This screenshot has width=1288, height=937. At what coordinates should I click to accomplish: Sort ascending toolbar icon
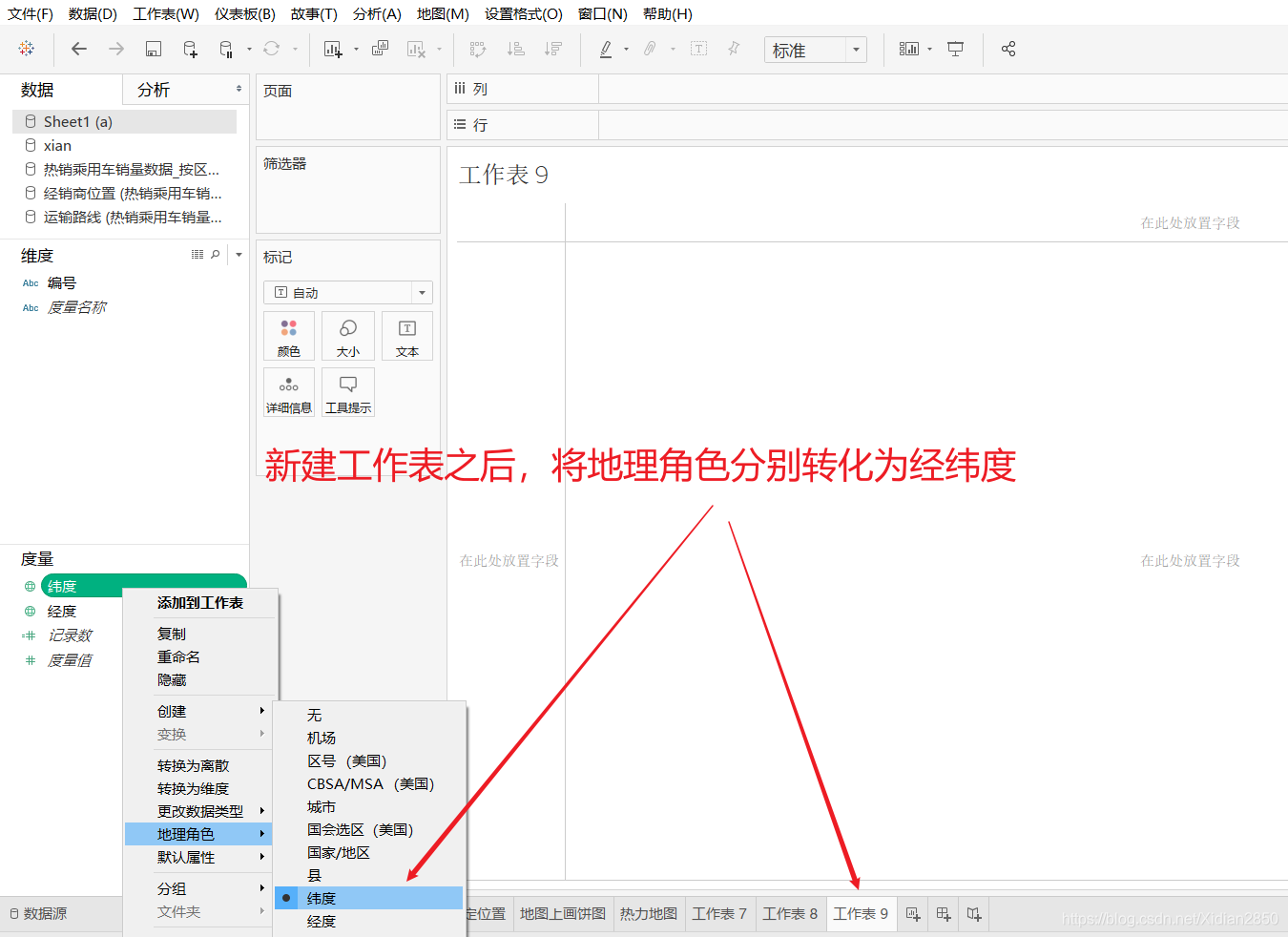[x=516, y=49]
